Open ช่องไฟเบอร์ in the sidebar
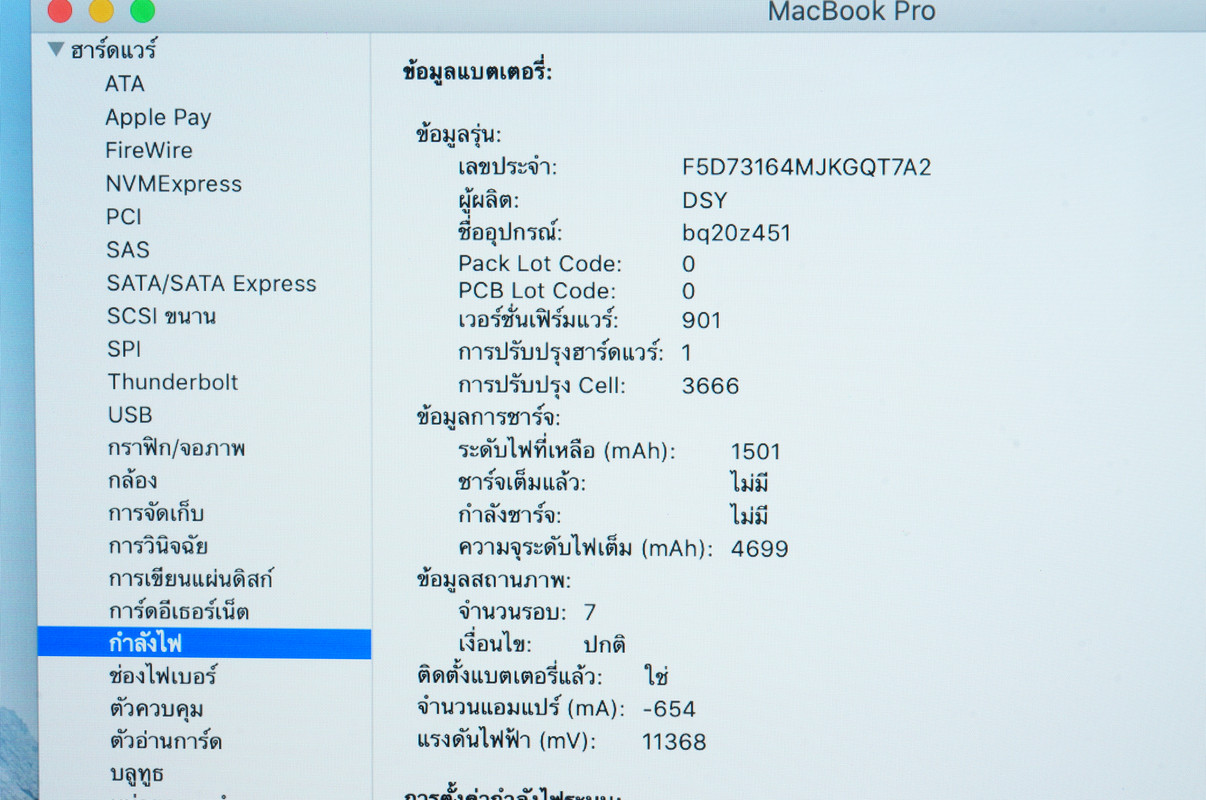The image size is (1206, 800). click(163, 676)
